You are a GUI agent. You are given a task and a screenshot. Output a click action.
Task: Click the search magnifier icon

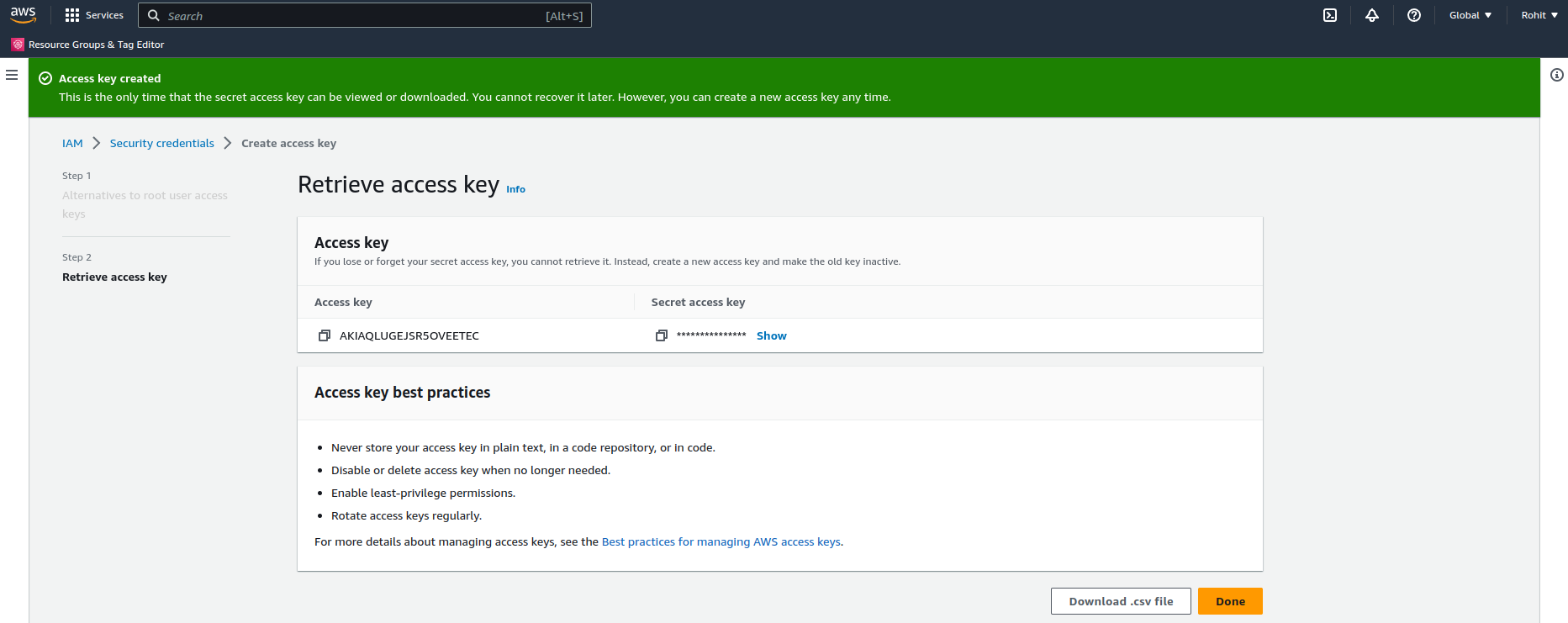pyautogui.click(x=154, y=15)
